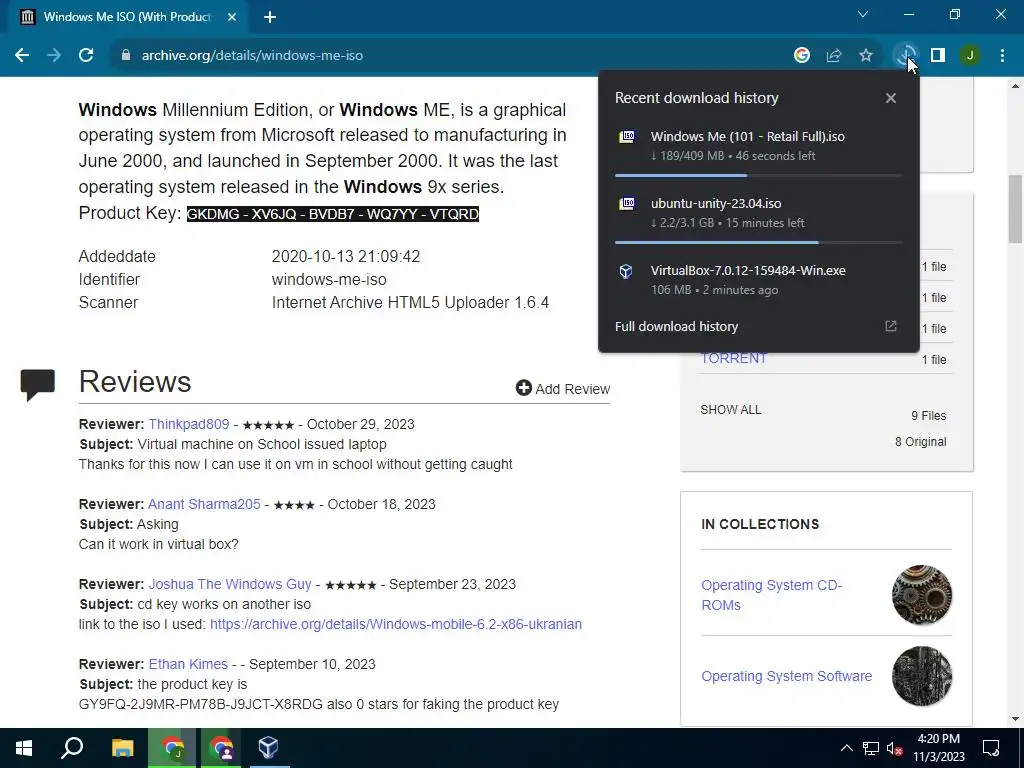Open Joshua The Windows Guy's profile

point(230,584)
